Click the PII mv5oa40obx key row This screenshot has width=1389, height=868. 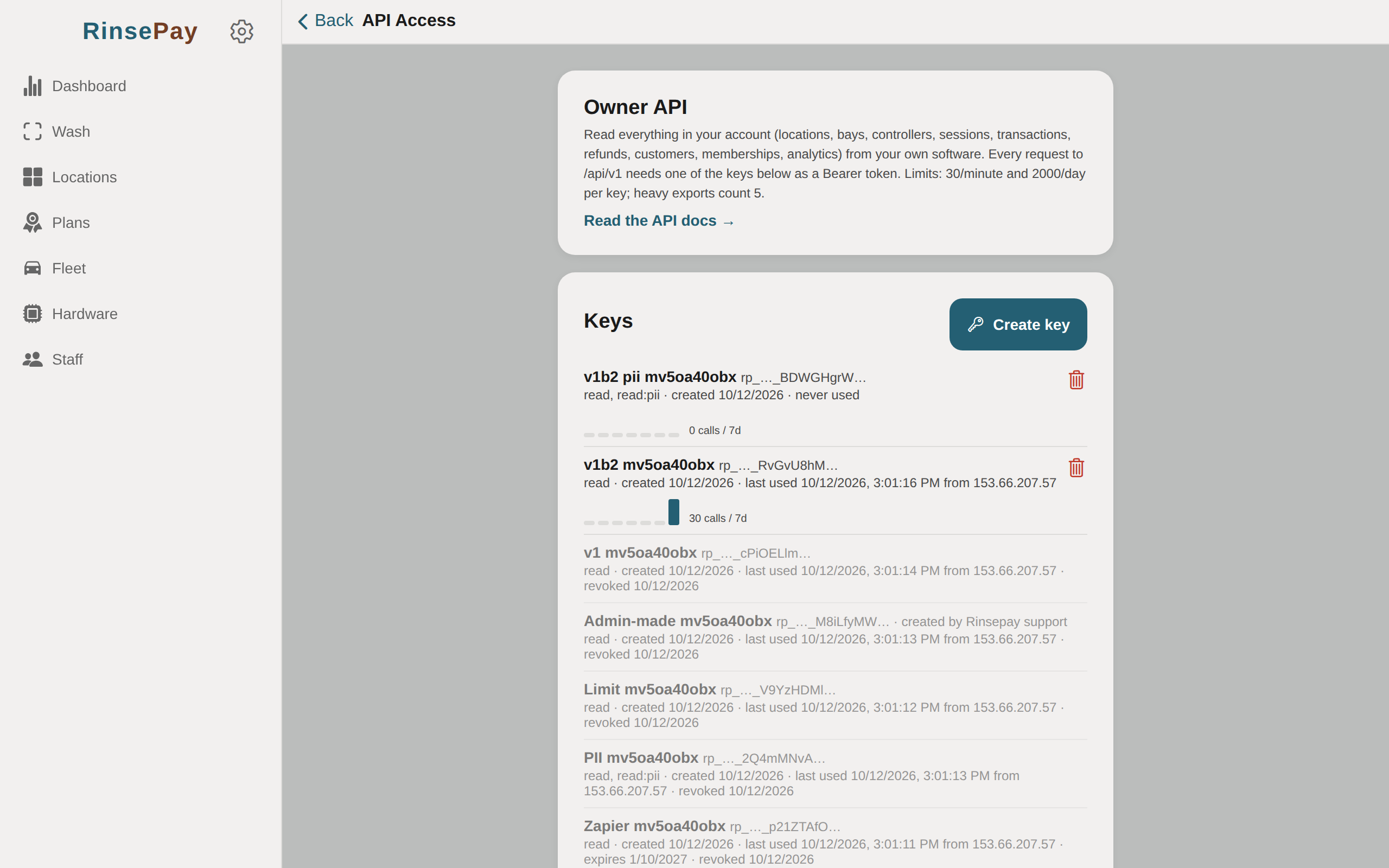click(835, 774)
